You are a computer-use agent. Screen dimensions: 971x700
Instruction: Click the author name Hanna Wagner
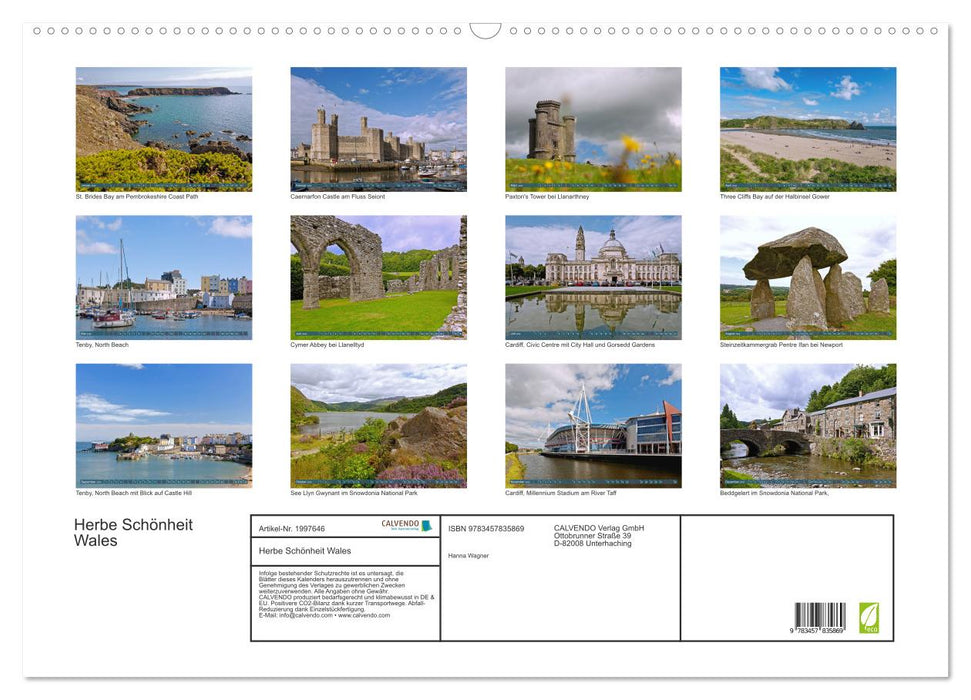click(468, 556)
